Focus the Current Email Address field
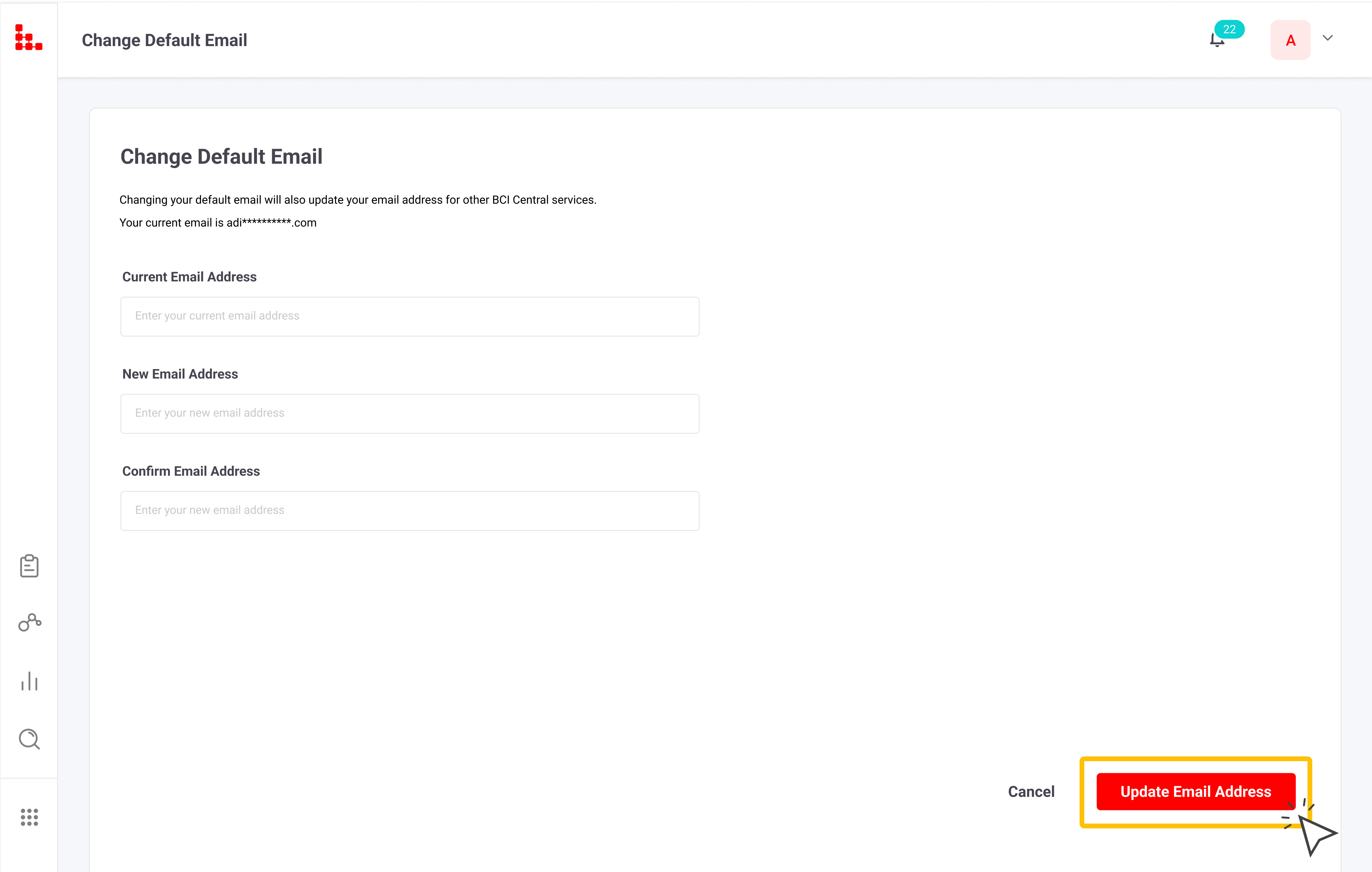 (x=410, y=316)
